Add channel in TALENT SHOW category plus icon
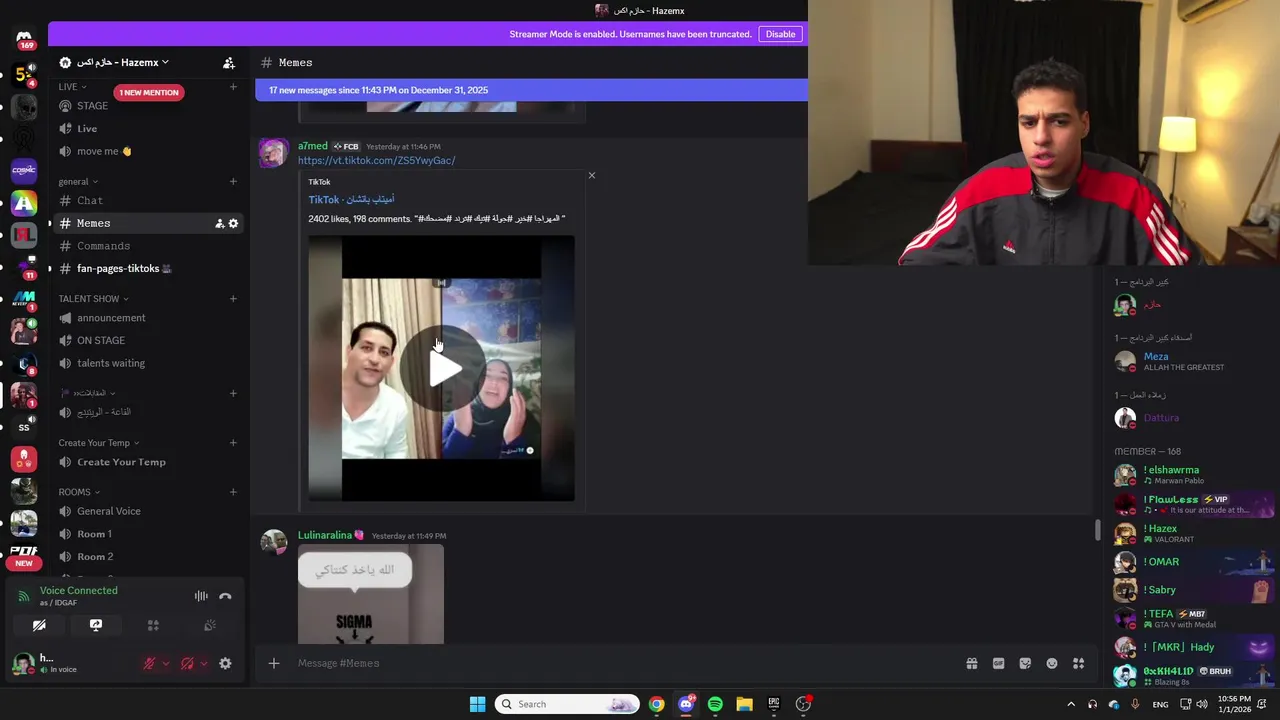This screenshot has width=1280, height=720. pyautogui.click(x=233, y=298)
